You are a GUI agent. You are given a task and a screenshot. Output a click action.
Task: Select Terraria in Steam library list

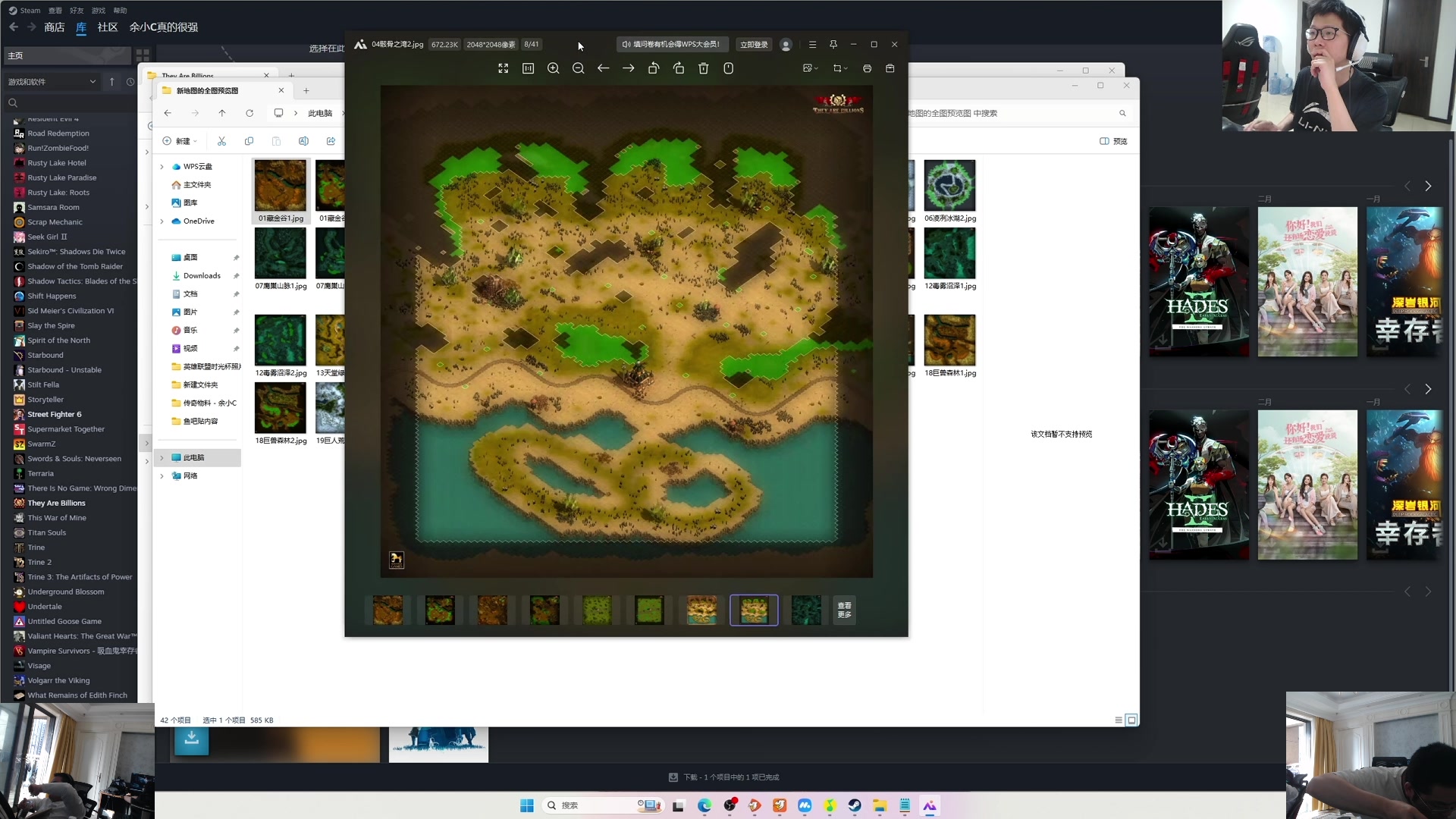pos(40,473)
